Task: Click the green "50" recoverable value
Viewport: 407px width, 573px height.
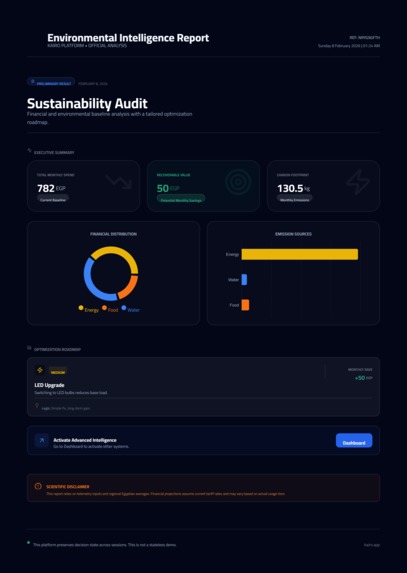Action: [163, 188]
